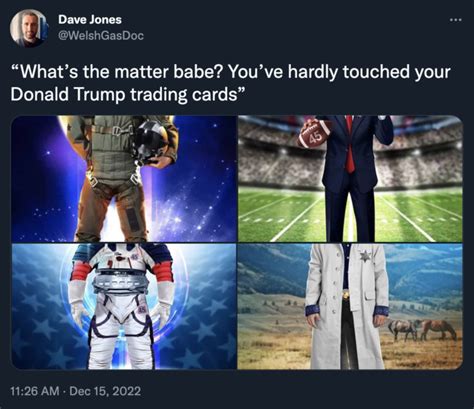
Task: Click the sheriff star badge
Action: [x=364, y=256]
